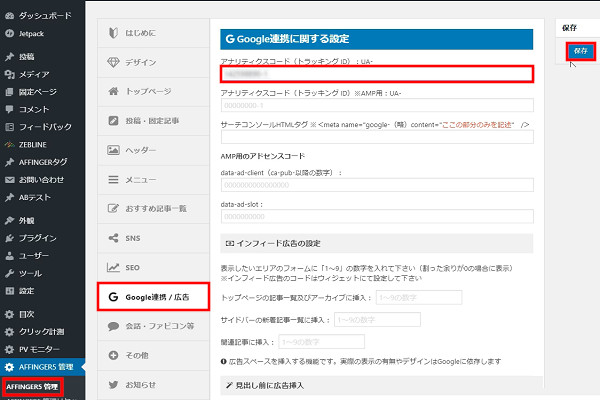Select the 投稿 pin icon
The image size is (600, 400).
tap(10, 57)
